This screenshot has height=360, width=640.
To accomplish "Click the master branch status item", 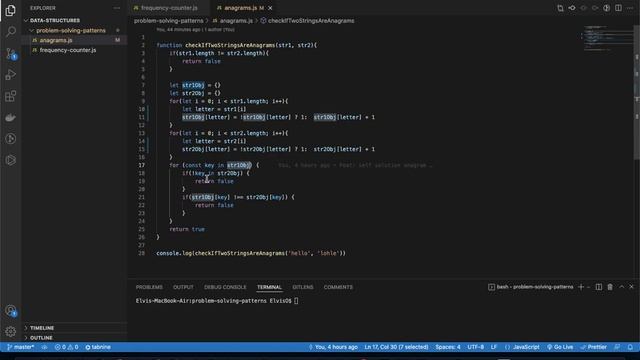I will pos(20,347).
